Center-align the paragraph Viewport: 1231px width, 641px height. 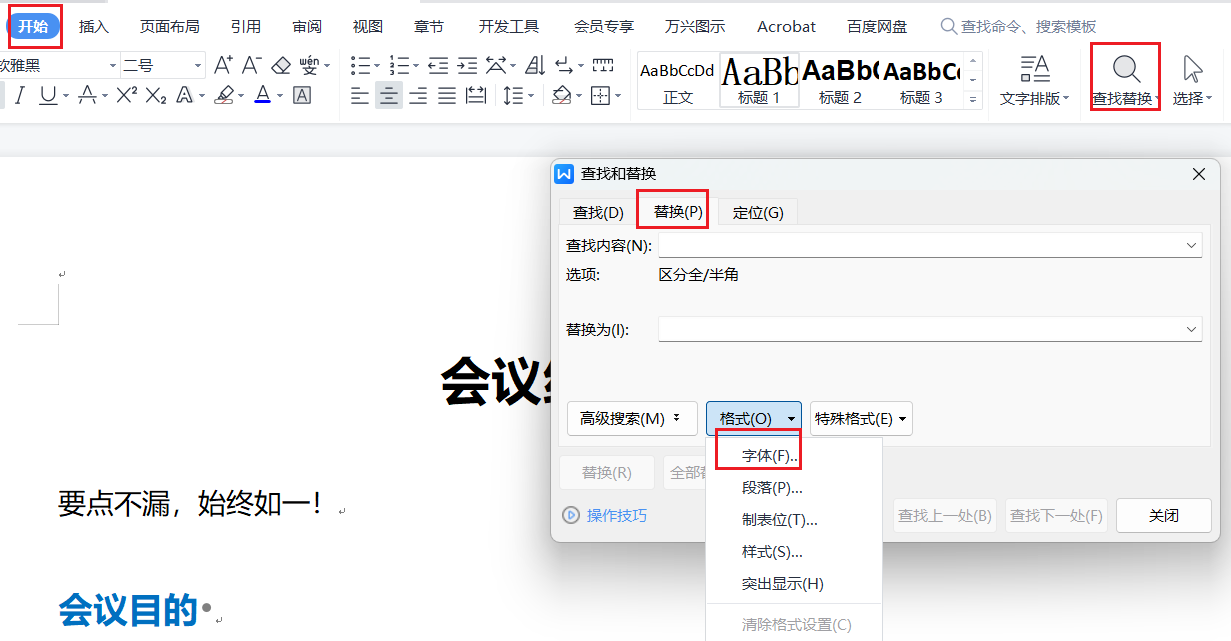389,96
